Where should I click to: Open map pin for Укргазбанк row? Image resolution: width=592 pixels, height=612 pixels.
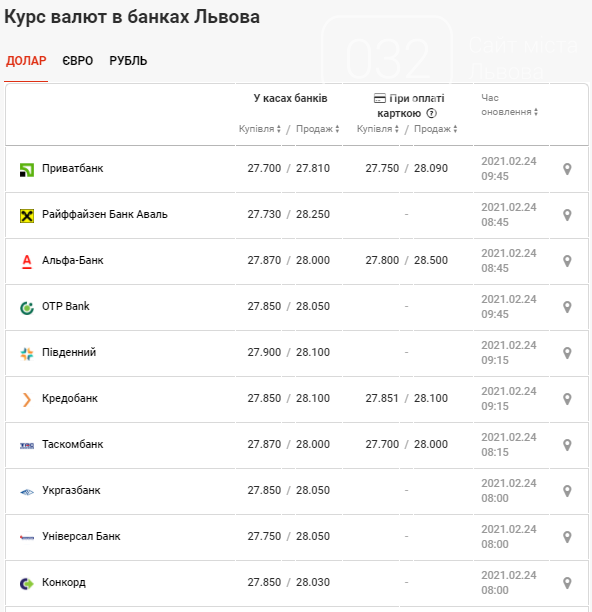567,491
